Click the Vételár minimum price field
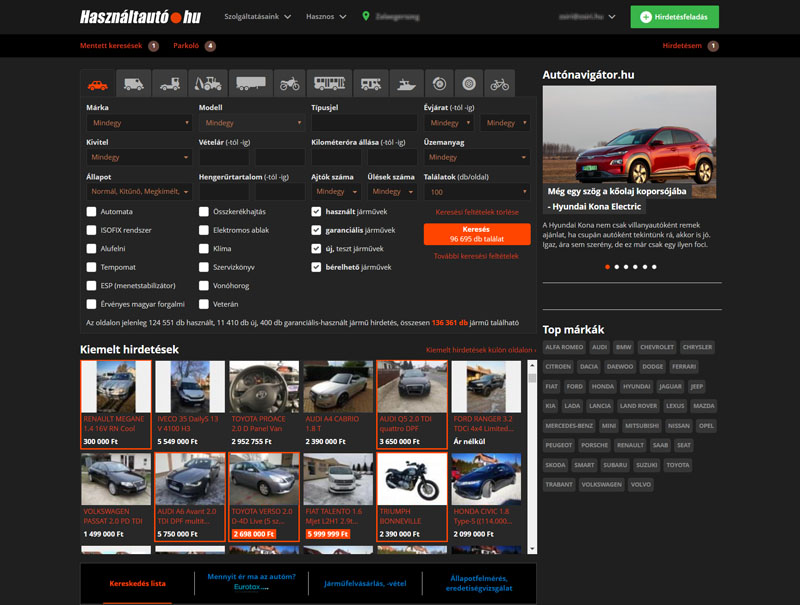800x605 pixels. click(224, 157)
